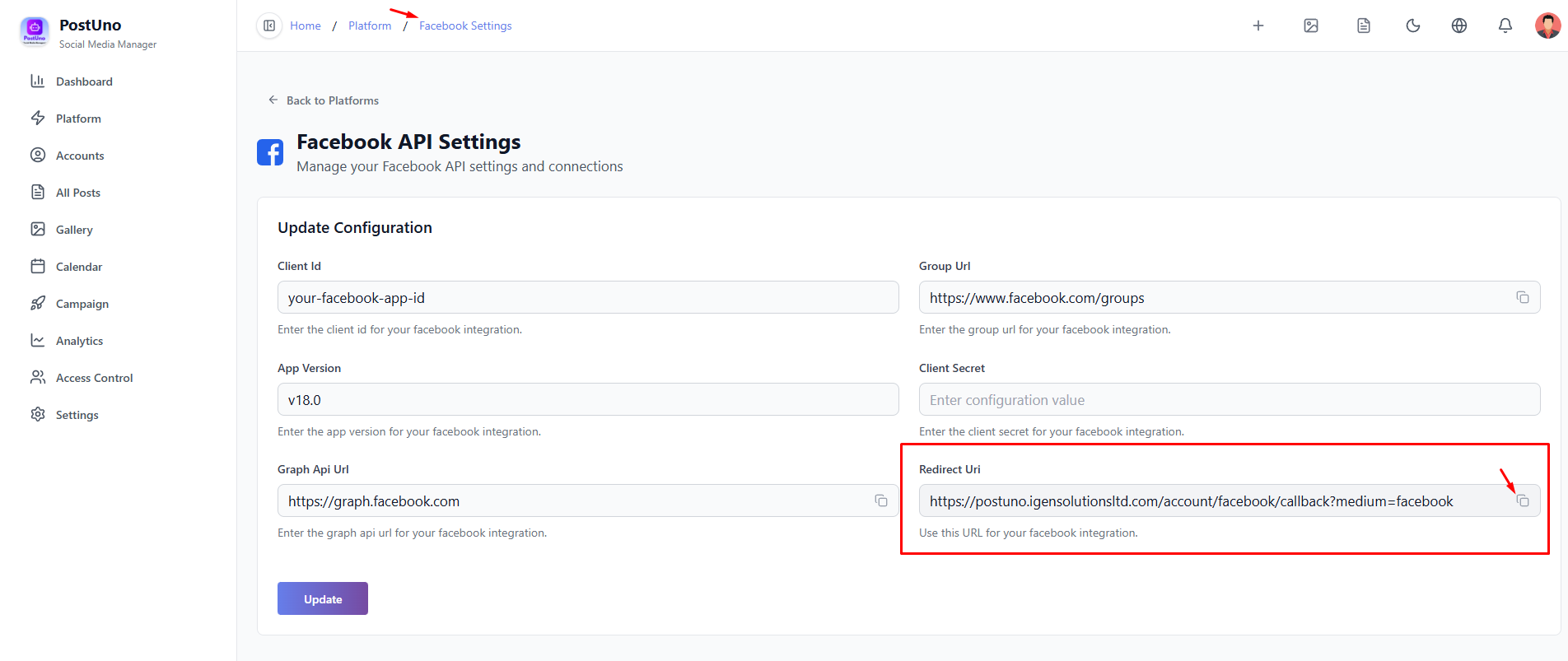Focus the Client Secret input field
Viewport: 1568px width, 661px height.
point(1229,400)
